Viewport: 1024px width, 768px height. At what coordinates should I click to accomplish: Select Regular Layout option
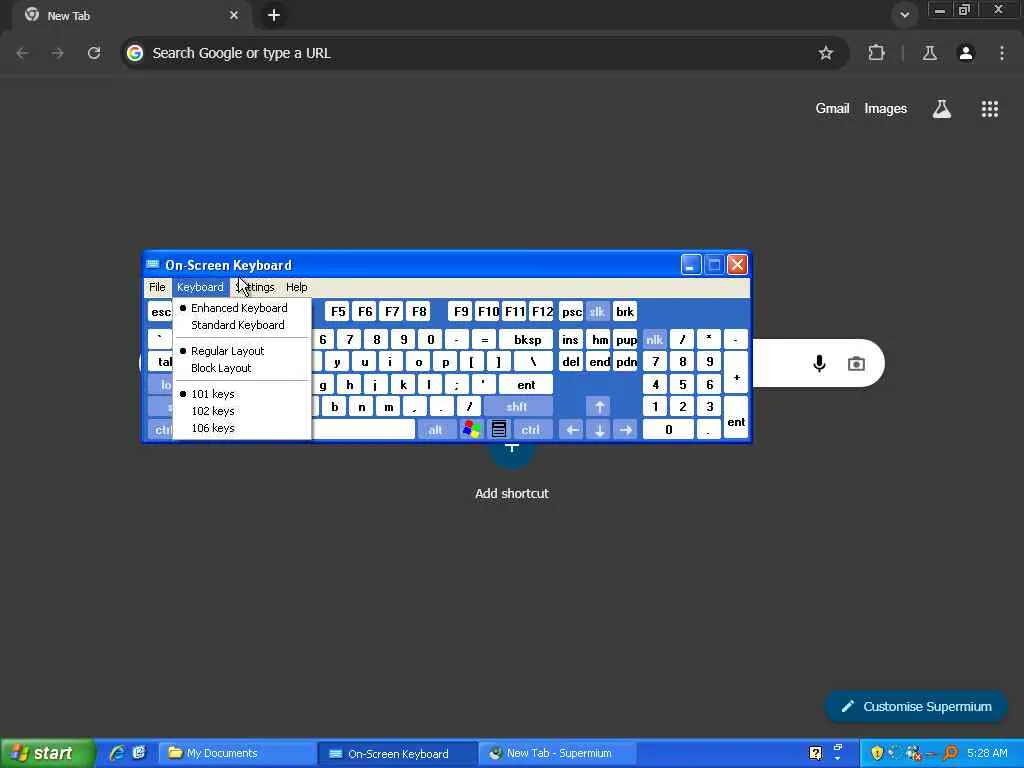click(x=227, y=351)
